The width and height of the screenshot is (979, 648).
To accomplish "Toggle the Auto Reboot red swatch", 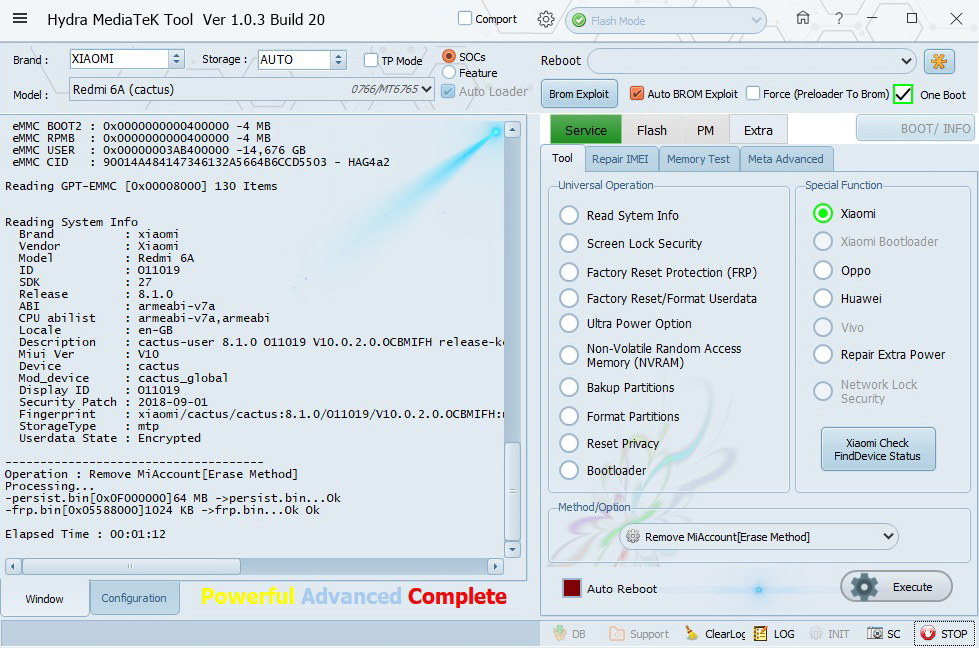I will 572,588.
